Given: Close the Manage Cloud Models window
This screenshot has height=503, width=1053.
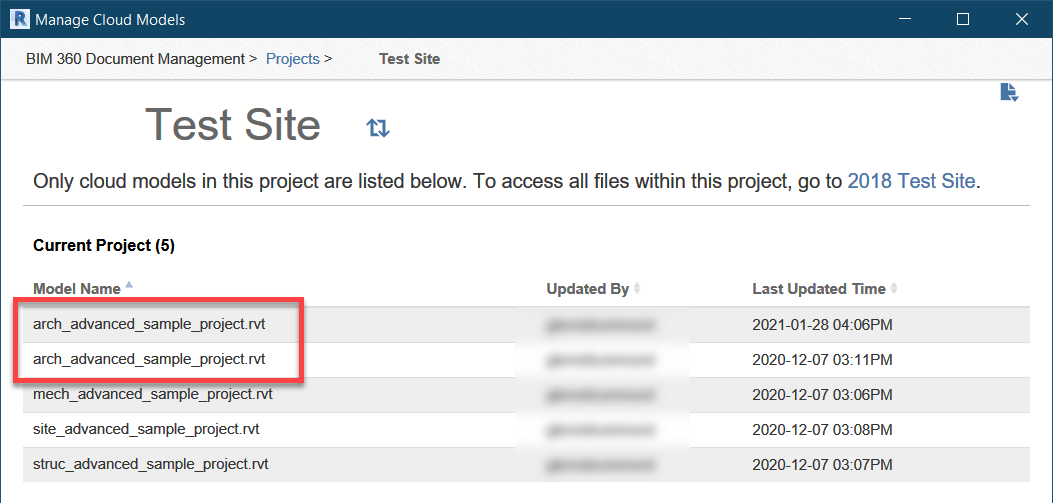Looking at the screenshot, I should pos(1021,19).
